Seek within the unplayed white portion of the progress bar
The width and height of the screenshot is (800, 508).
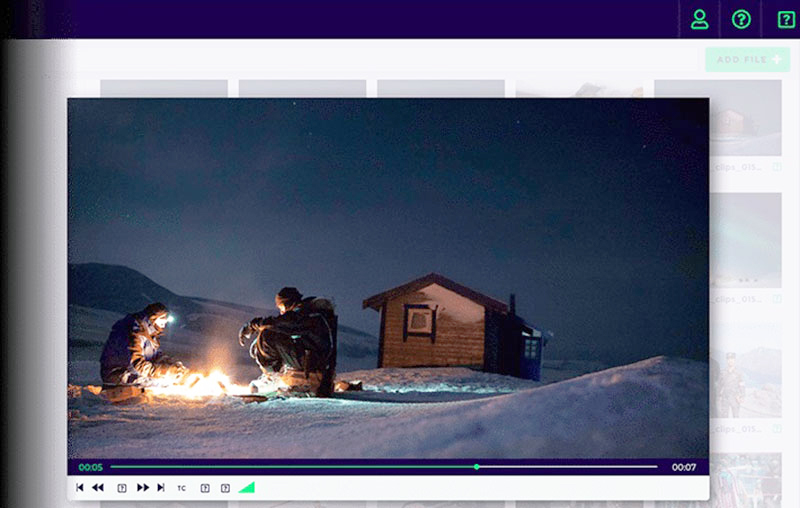coord(568,467)
